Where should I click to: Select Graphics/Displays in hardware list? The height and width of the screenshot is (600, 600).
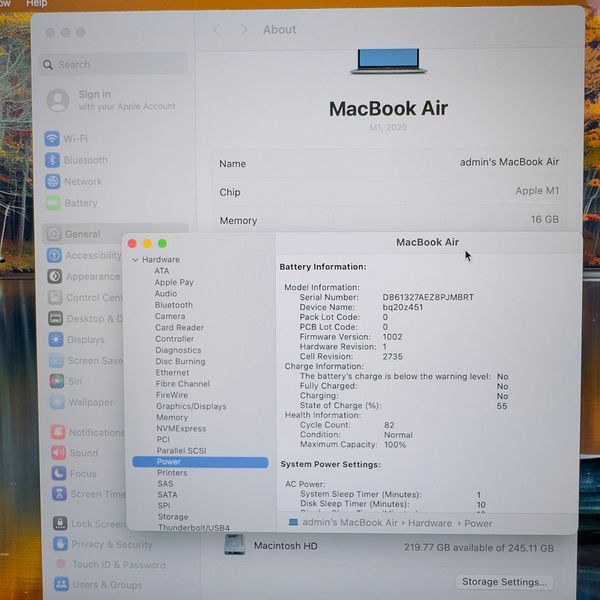click(191, 406)
